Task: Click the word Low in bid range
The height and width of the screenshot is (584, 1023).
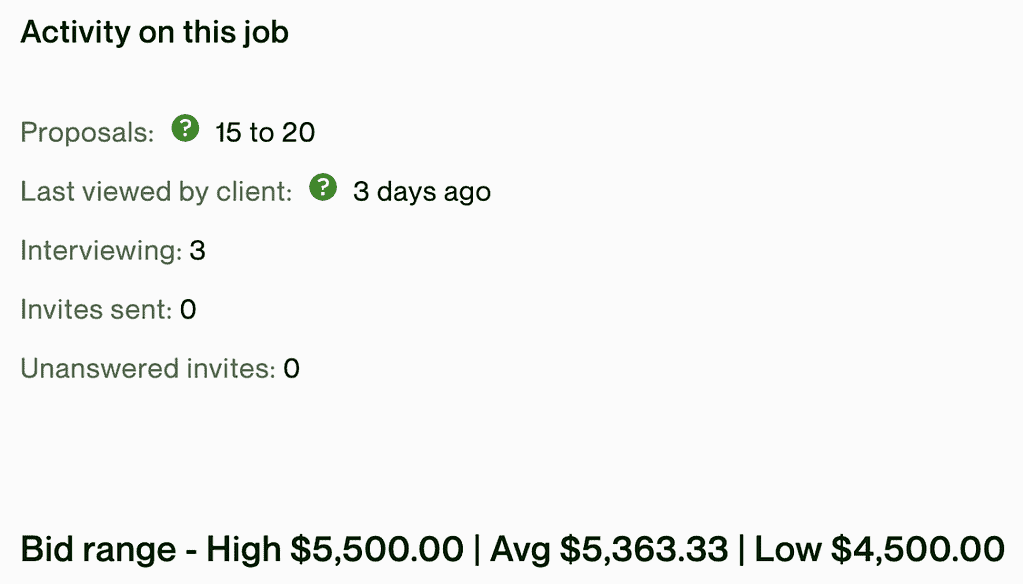Action: (x=788, y=549)
